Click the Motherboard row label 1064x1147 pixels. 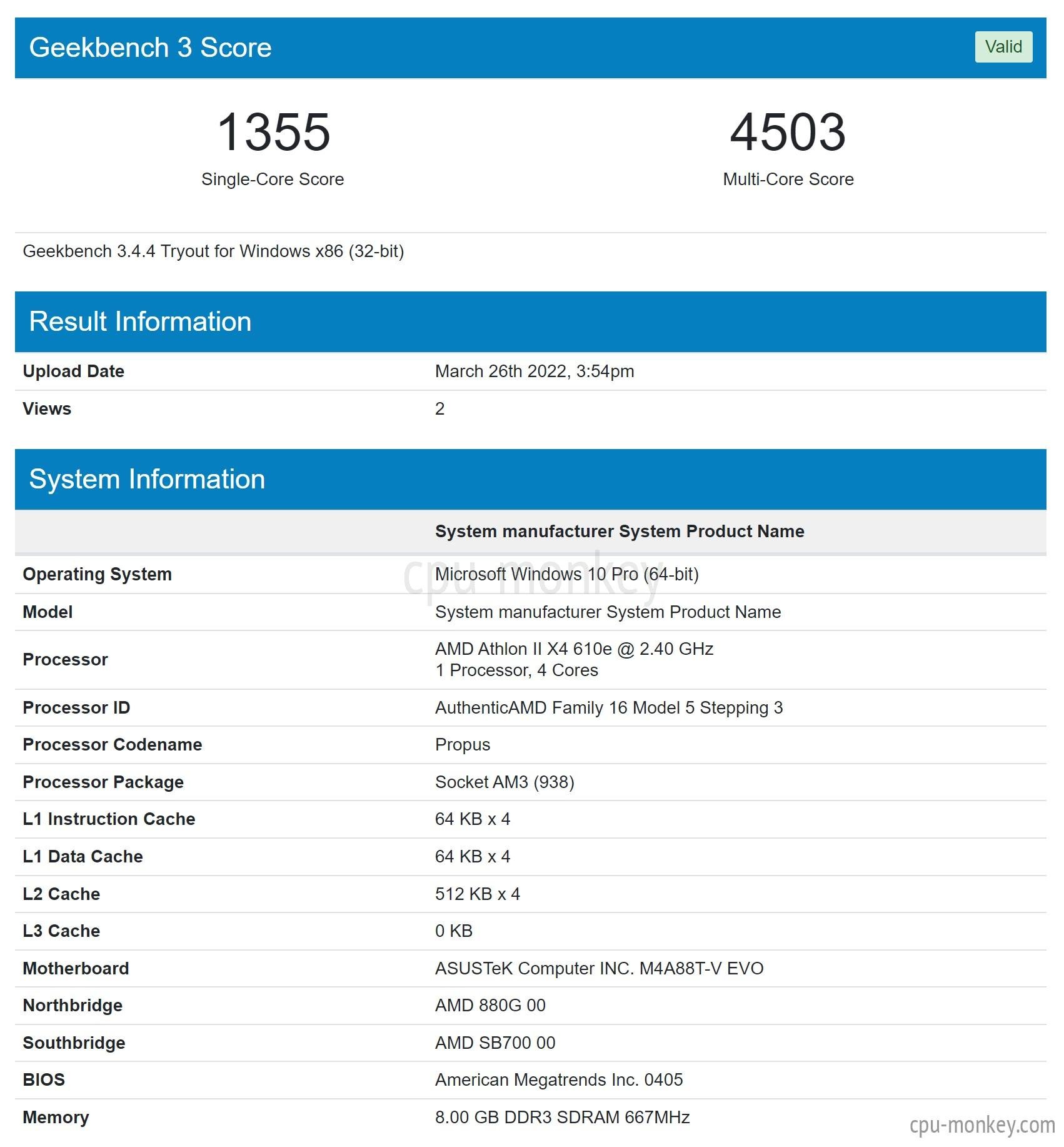point(76,969)
